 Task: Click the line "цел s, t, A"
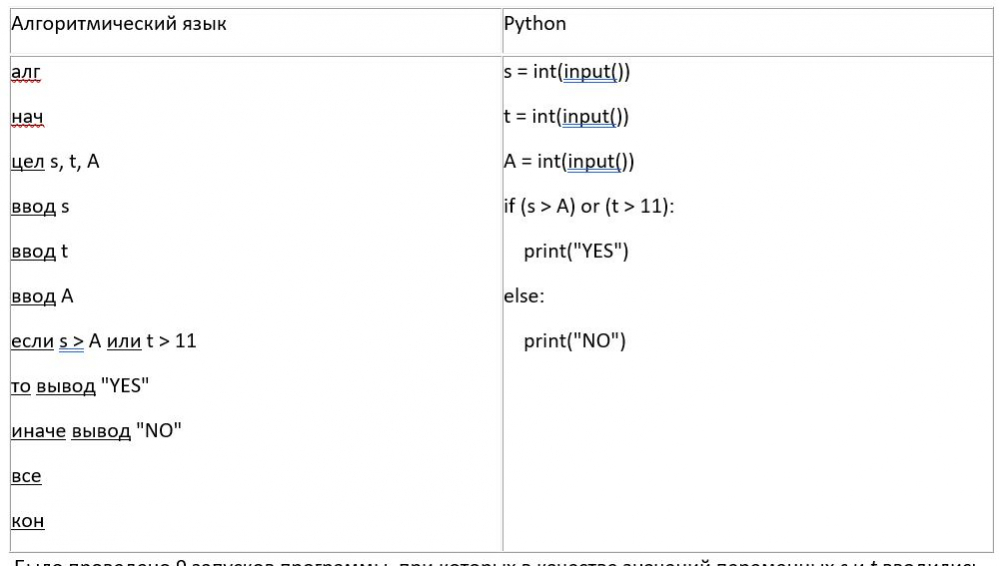click(x=55, y=161)
